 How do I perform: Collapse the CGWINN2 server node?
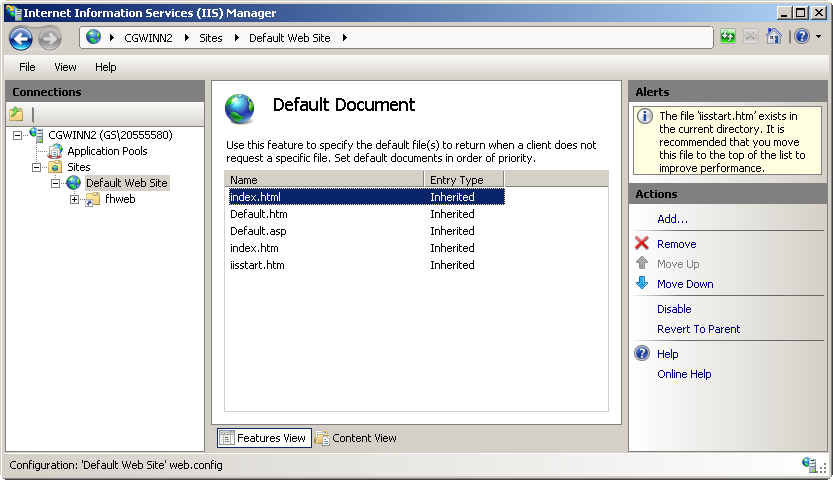pyautogui.click(x=18, y=135)
